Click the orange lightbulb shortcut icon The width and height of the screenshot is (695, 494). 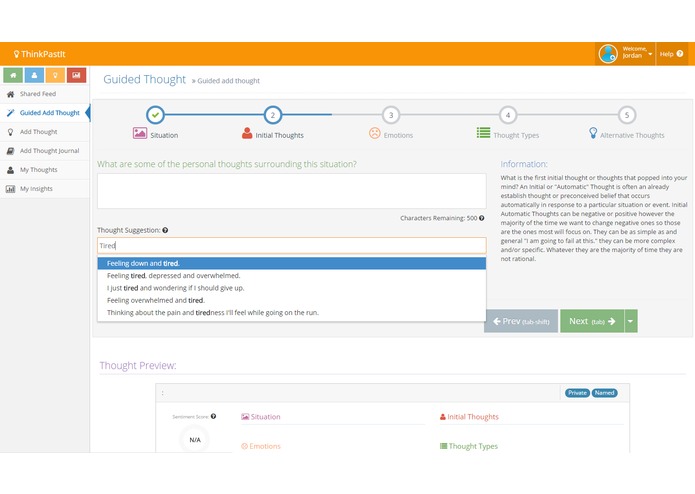[55, 75]
